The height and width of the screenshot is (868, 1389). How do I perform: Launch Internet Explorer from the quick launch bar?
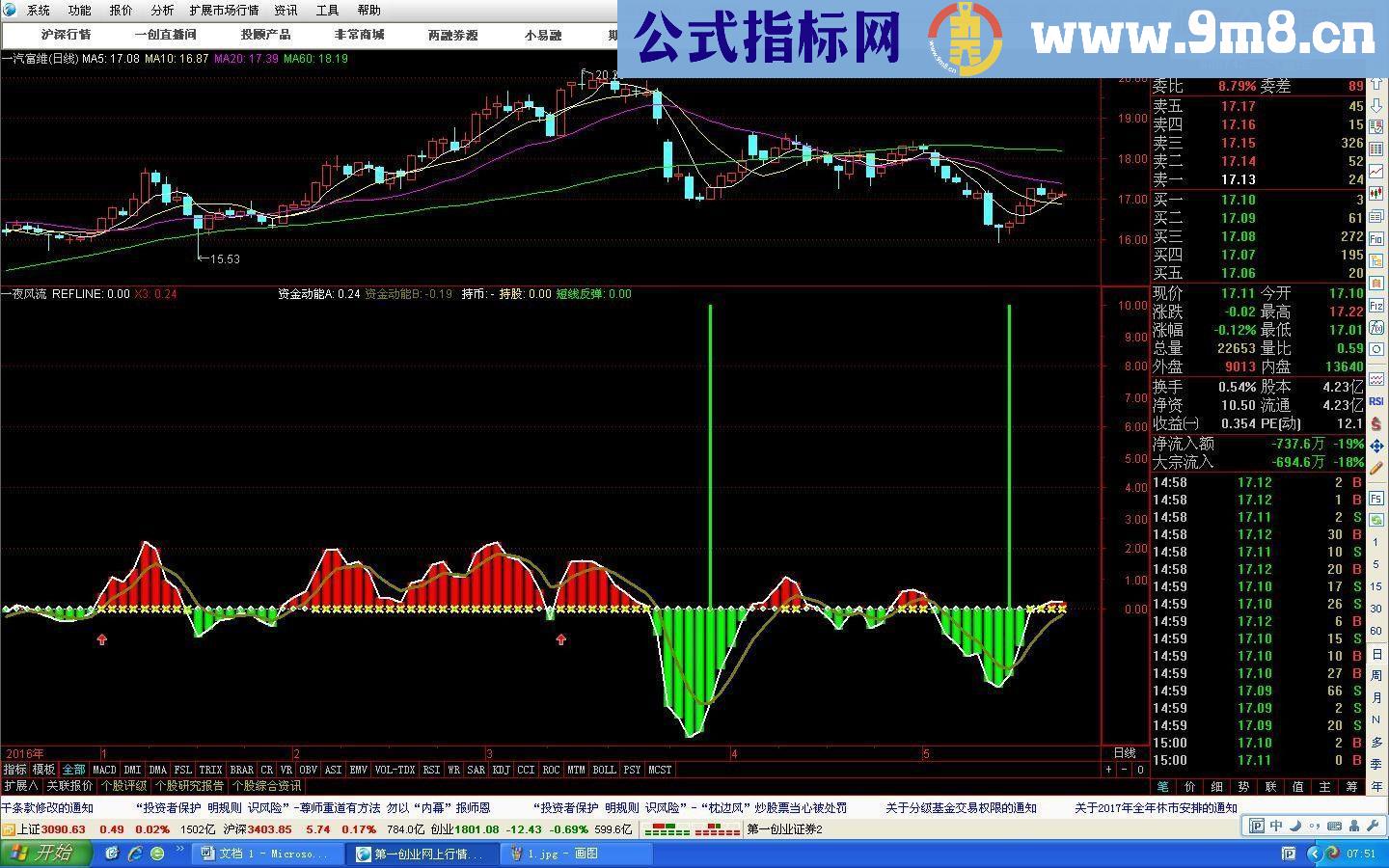tap(138, 853)
